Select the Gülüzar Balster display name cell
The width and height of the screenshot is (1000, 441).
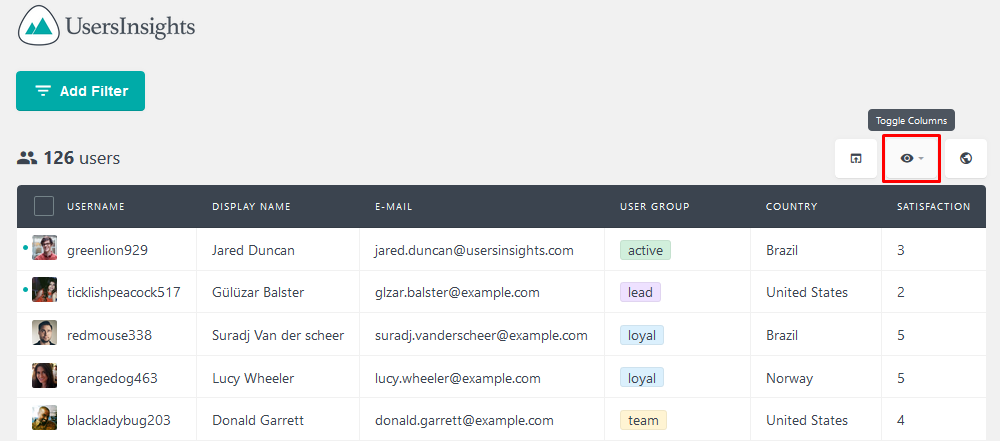pos(258,292)
